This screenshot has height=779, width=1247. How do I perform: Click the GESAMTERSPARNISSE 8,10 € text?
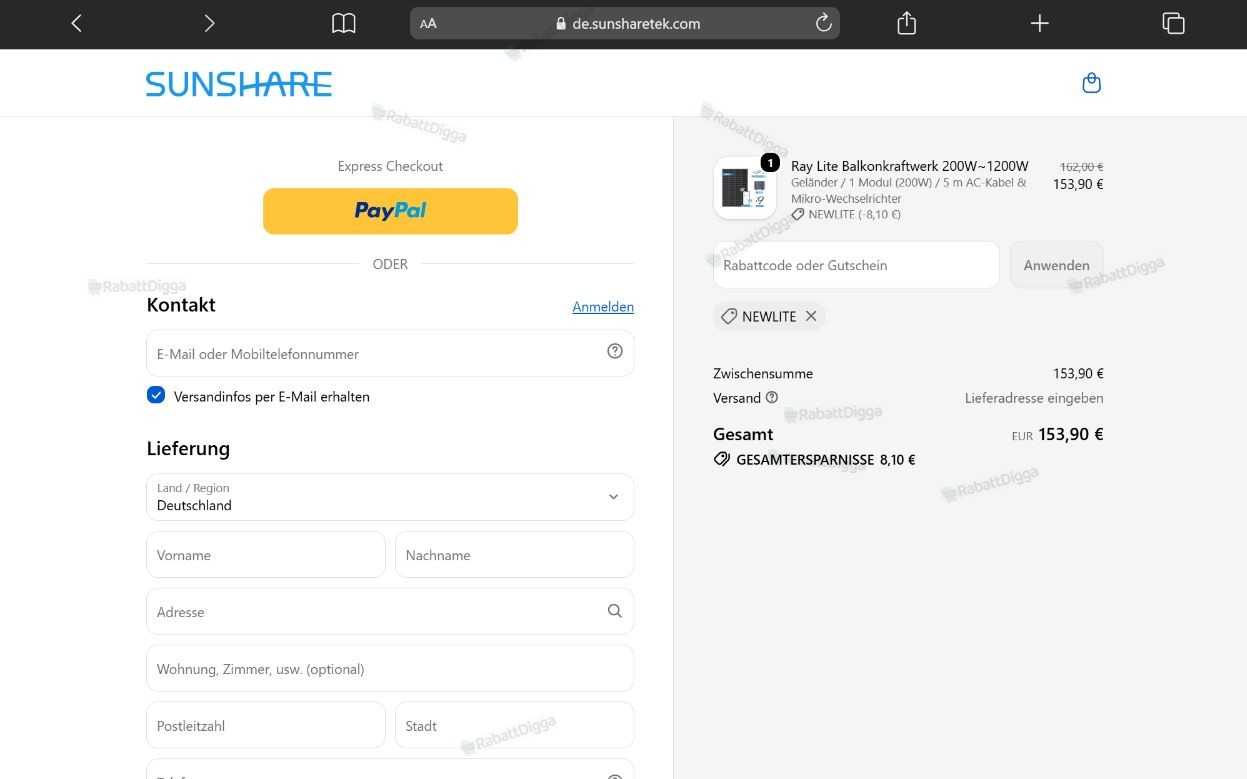826,460
